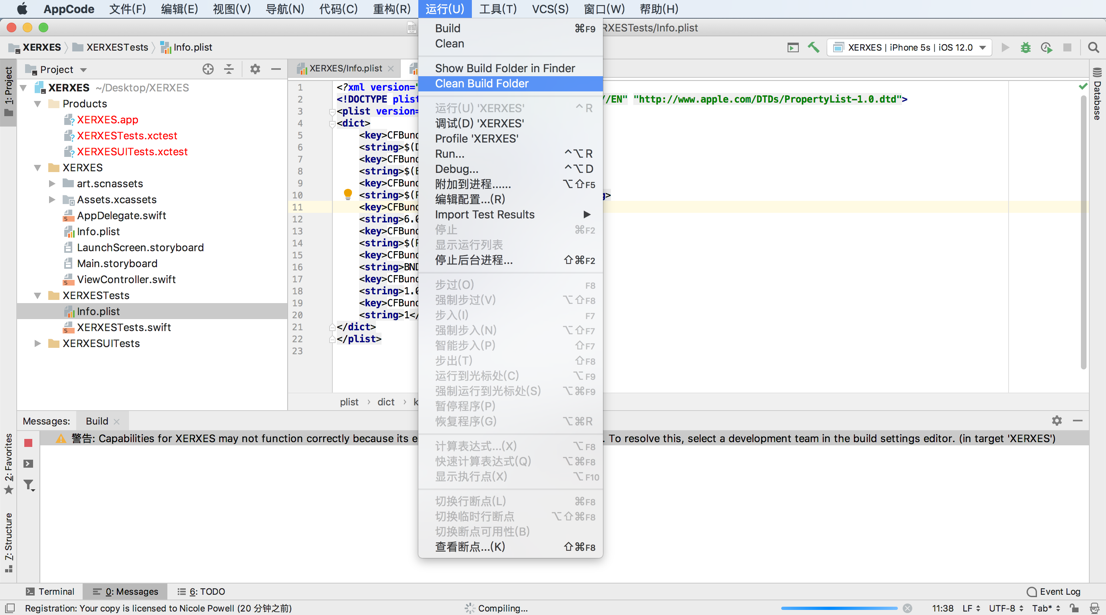
Task: Click the XERXESTests breadcrumb in navigation bar
Action: [111, 47]
